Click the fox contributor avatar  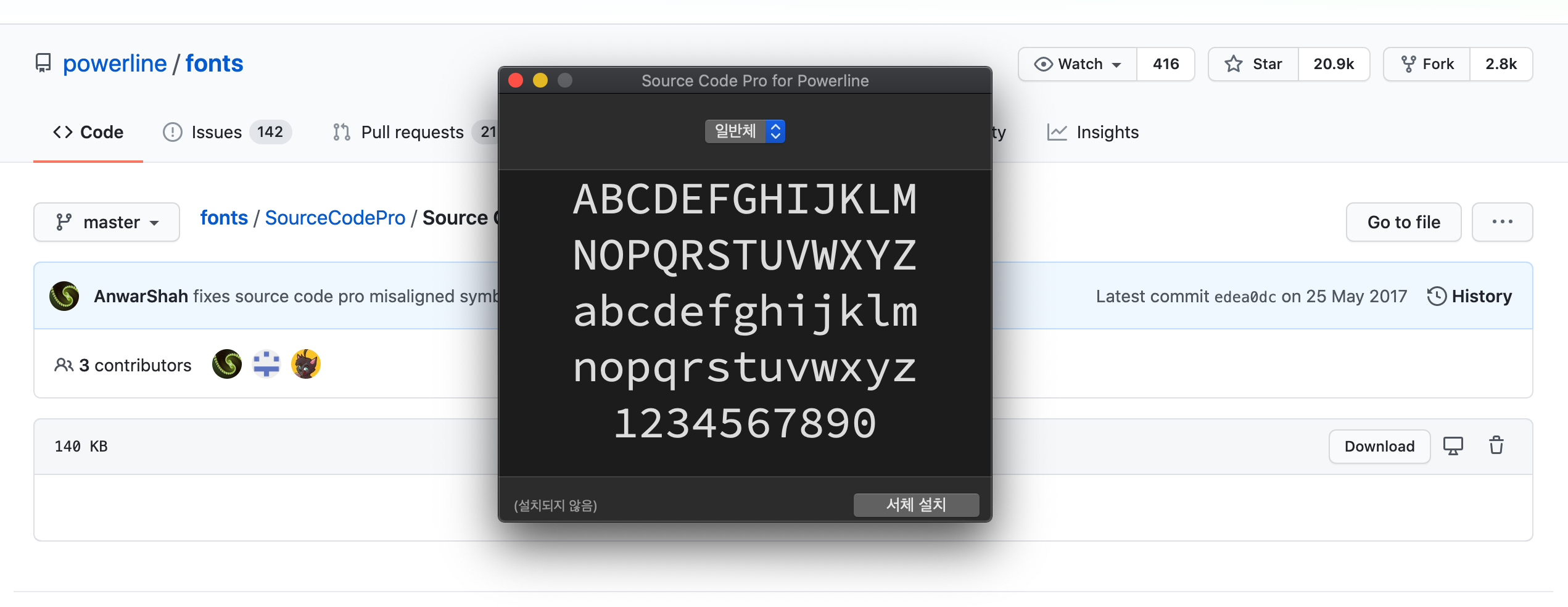(306, 365)
